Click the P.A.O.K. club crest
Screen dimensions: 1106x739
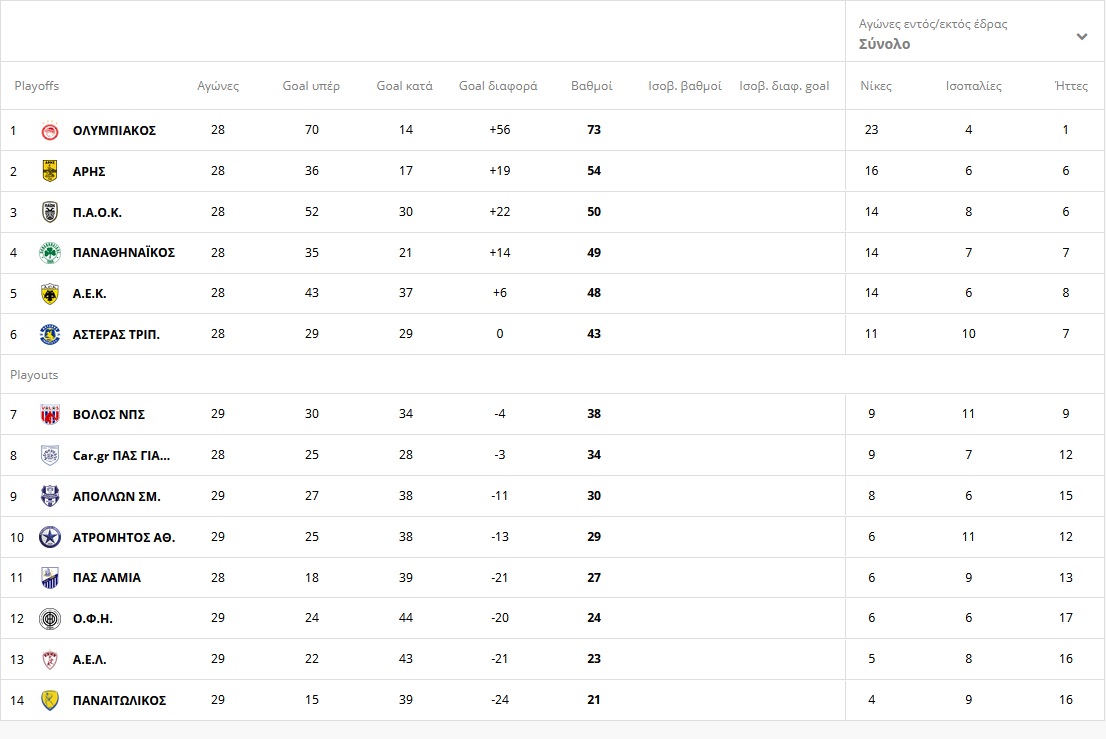click(49, 212)
